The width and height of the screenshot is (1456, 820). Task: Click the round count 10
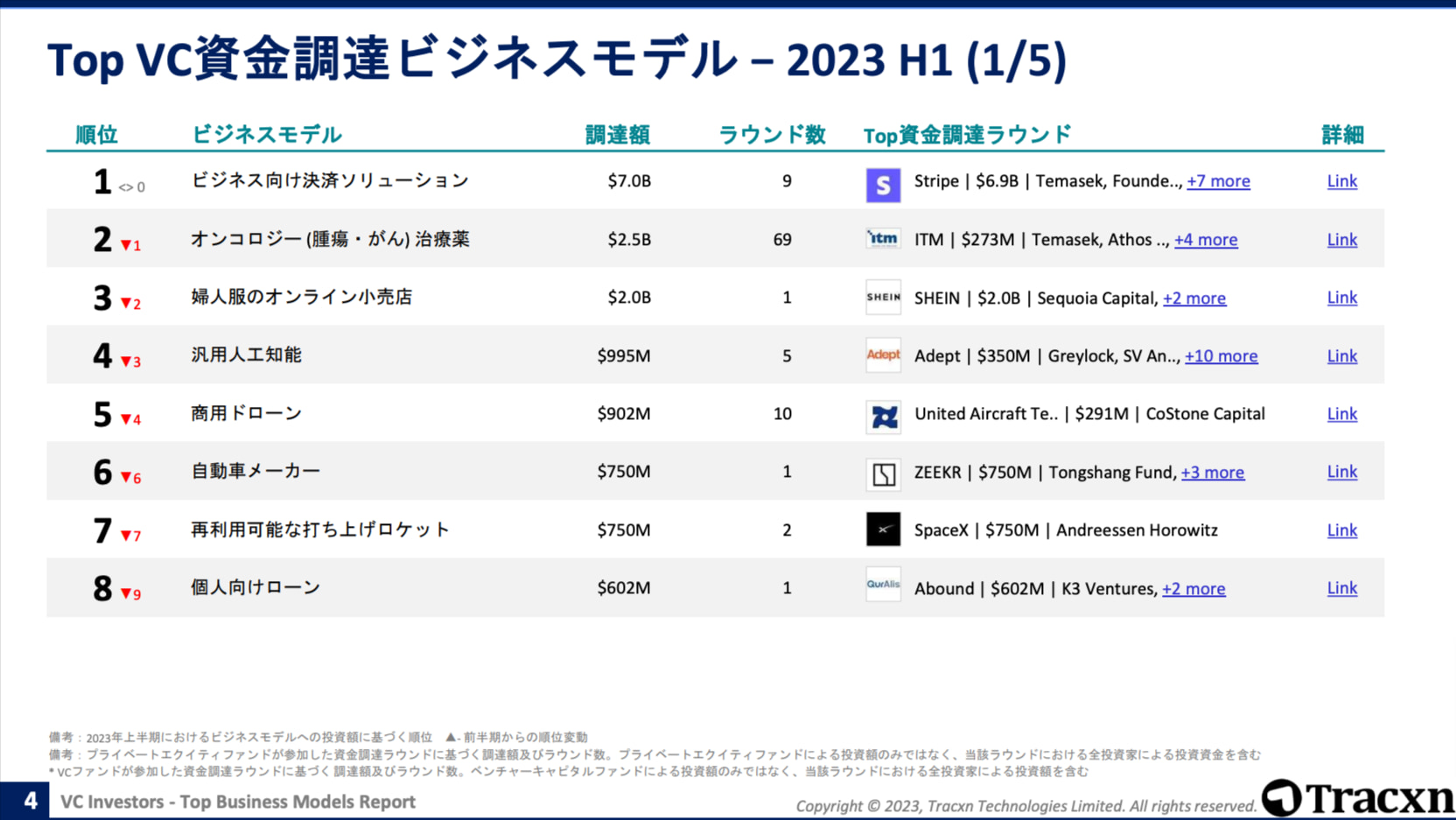click(x=782, y=414)
